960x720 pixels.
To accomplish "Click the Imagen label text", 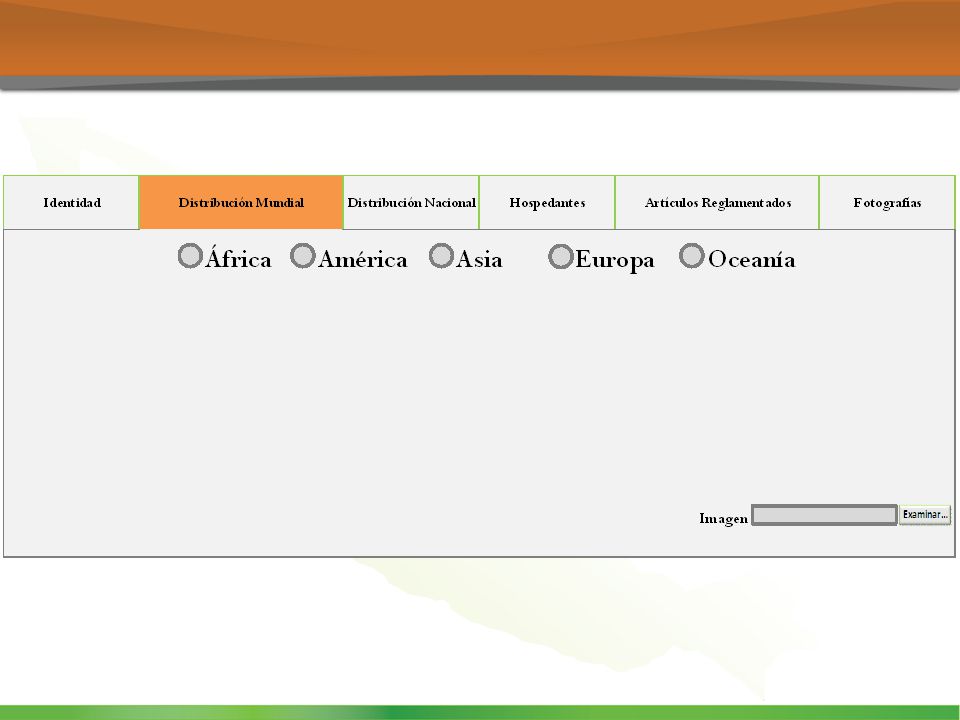I will click(723, 519).
